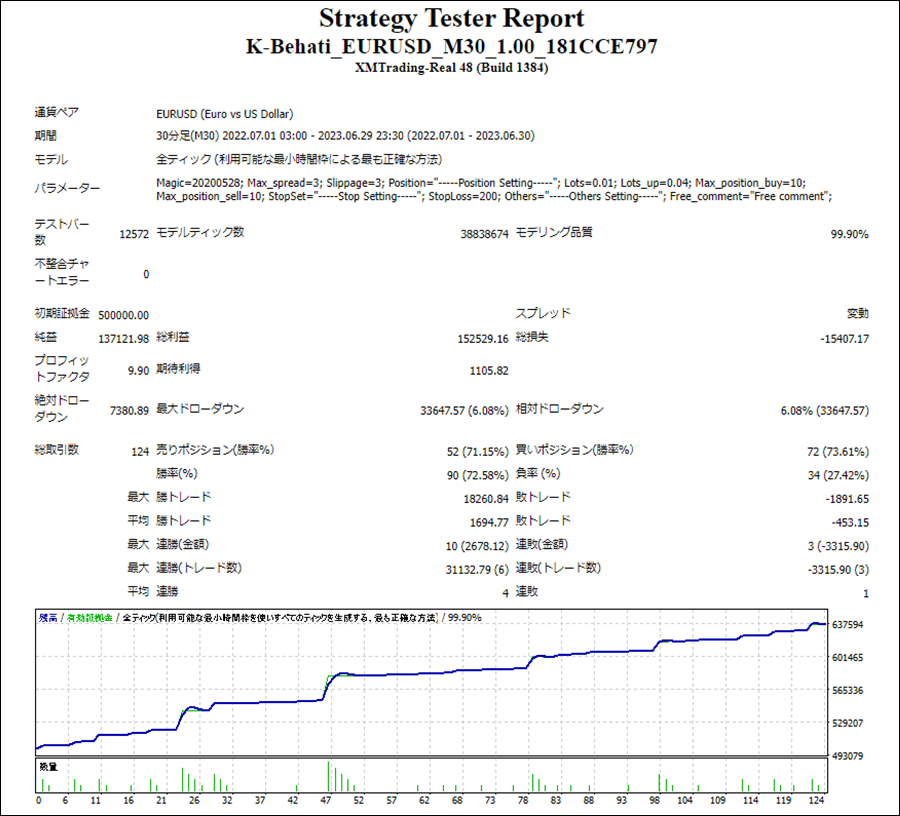
Task: Click chart y-axis label 565336
Action: 847,690
